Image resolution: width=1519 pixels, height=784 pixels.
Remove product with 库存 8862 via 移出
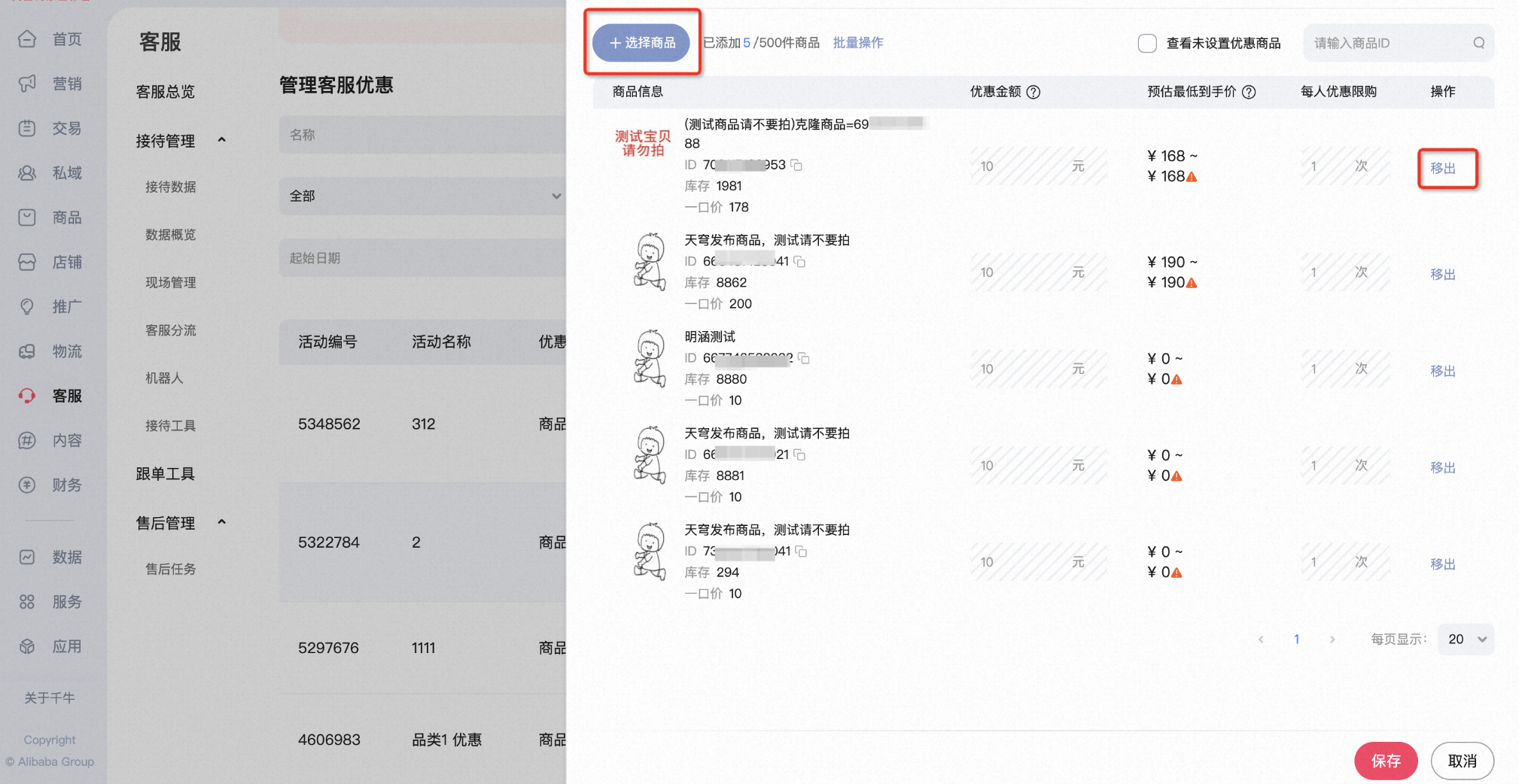[1443, 275]
